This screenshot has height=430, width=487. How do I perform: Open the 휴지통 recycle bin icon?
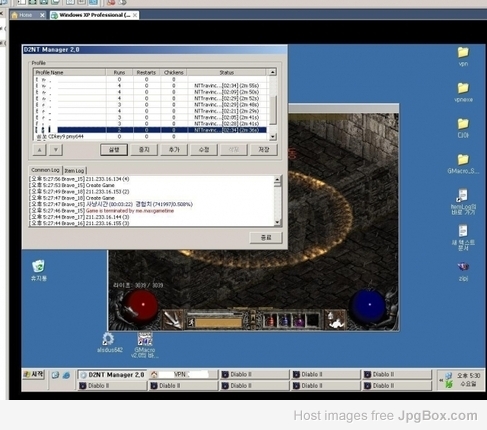point(39,270)
